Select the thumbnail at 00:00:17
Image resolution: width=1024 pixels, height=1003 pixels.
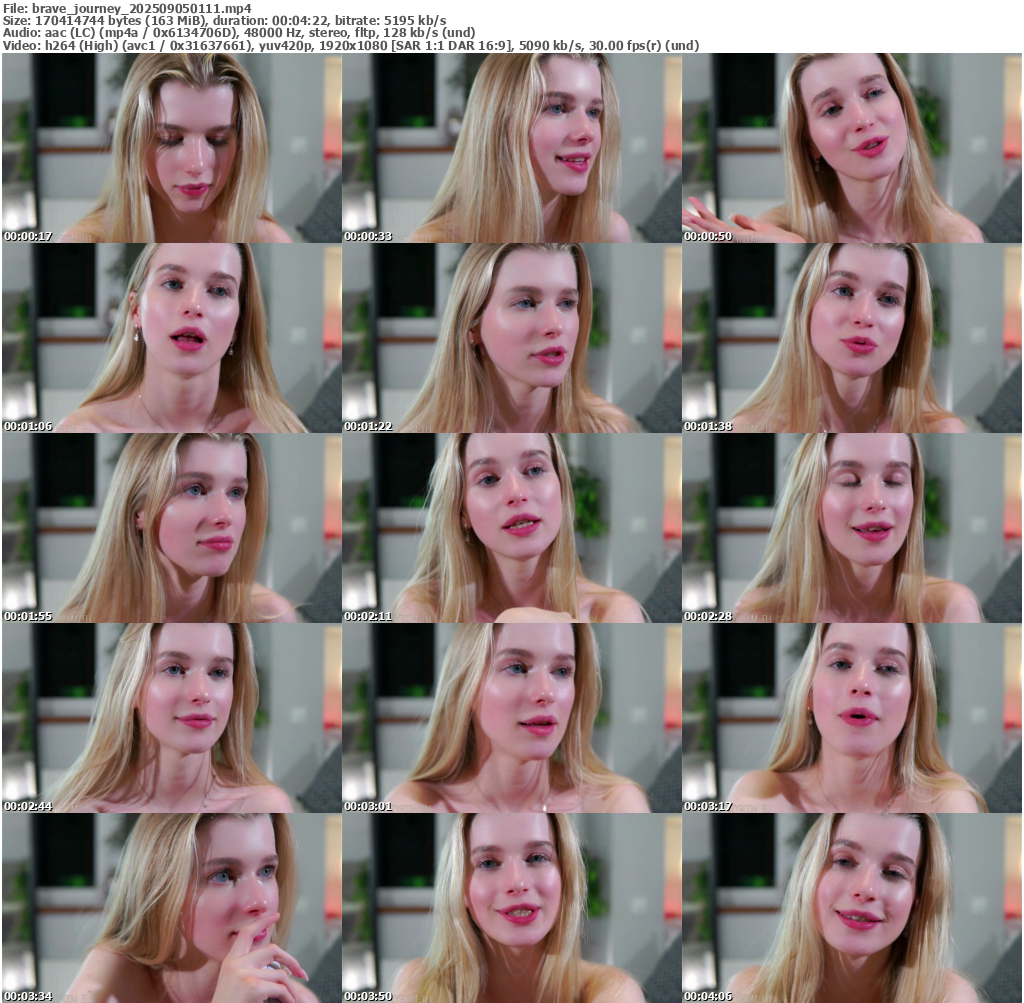click(172, 148)
